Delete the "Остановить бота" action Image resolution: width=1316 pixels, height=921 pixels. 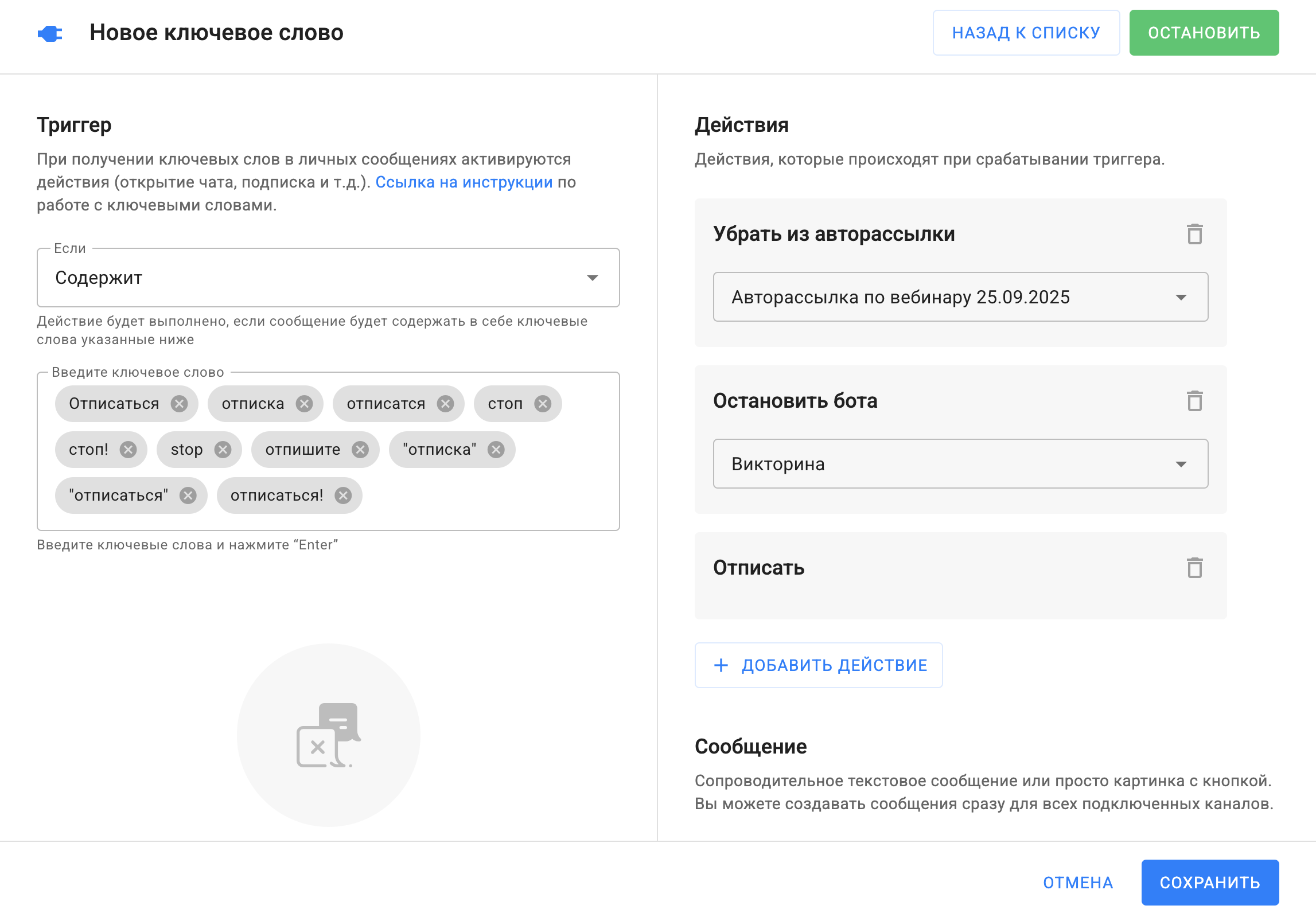(1194, 401)
